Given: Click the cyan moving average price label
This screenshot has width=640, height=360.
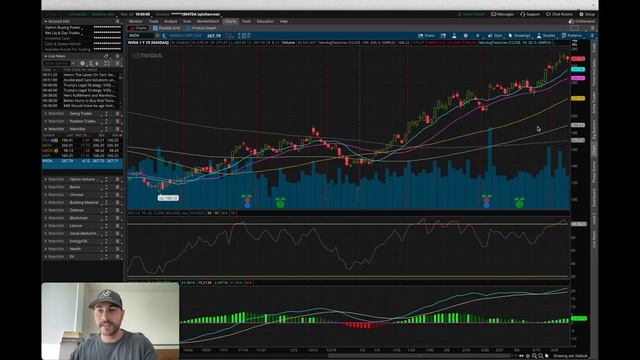Looking at the screenshot, I should coord(578,69).
